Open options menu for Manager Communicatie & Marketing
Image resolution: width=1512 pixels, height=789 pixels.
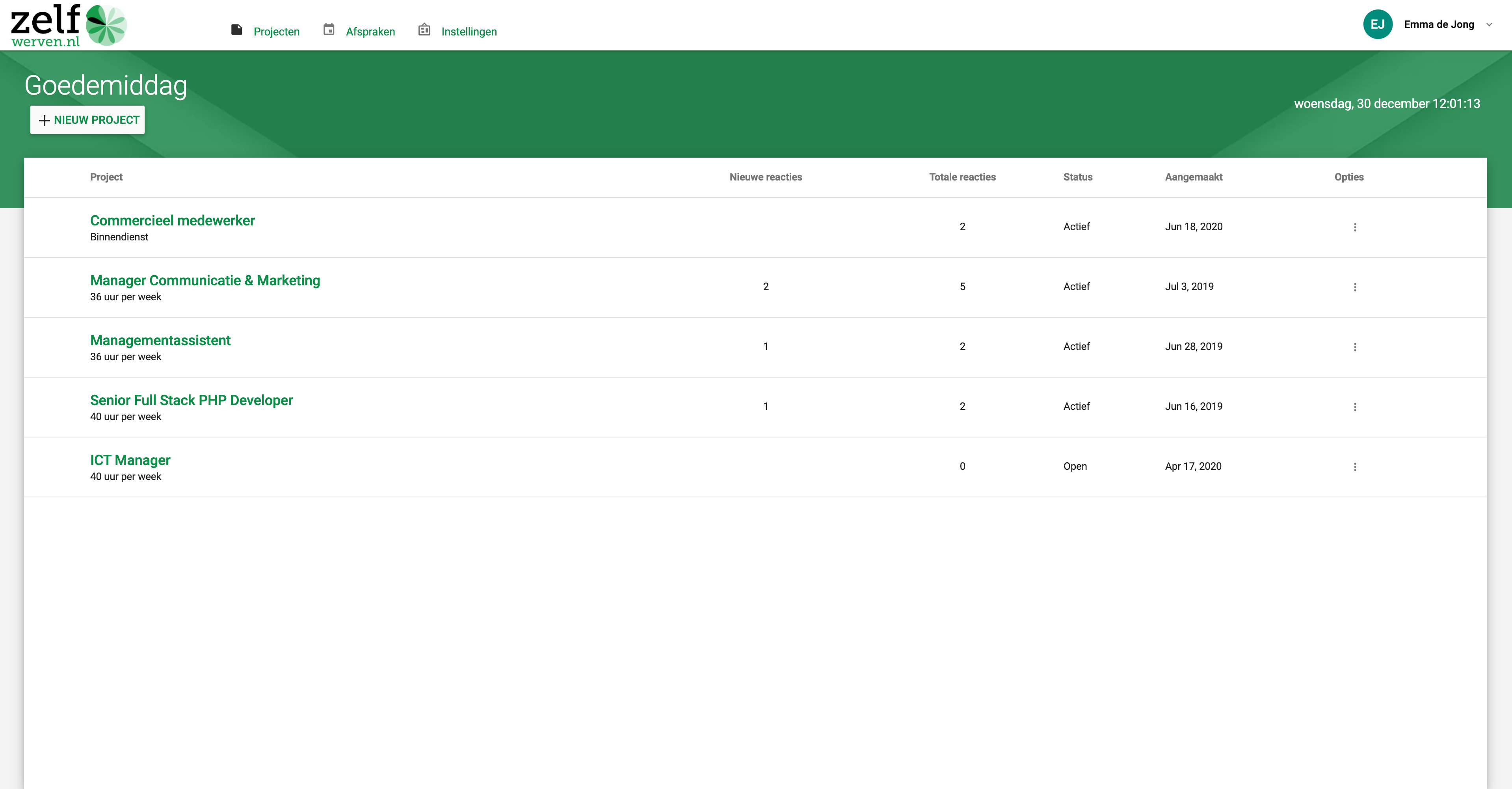[1355, 287]
